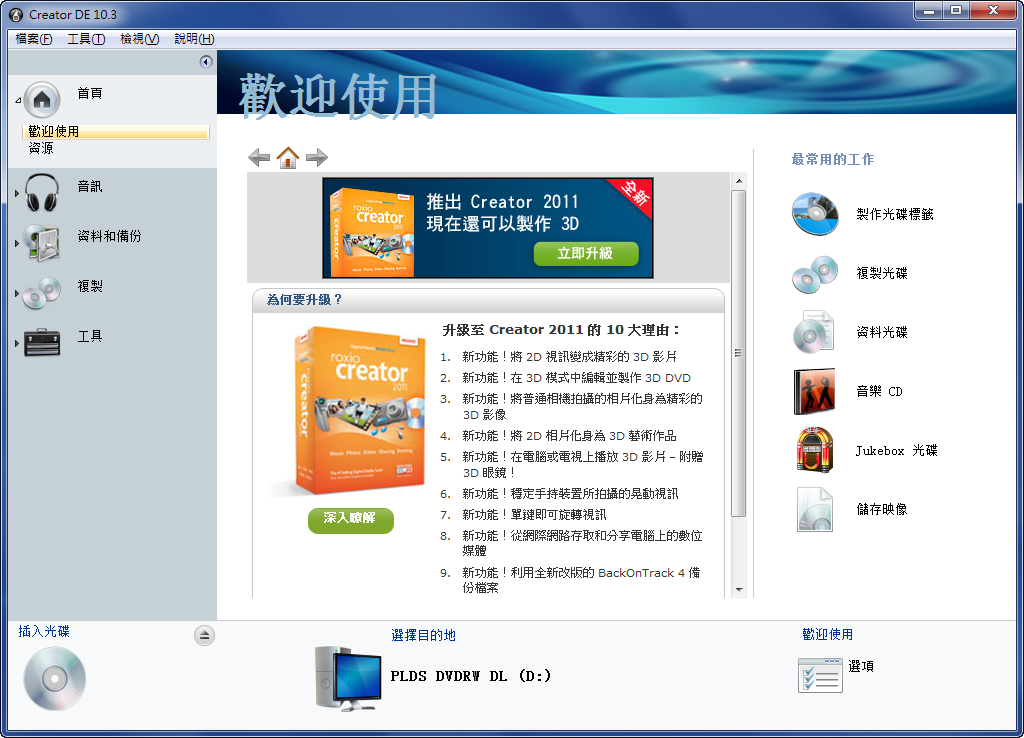Click the content scrollbar down arrow
Image resolution: width=1024 pixels, height=738 pixels.
click(x=739, y=590)
